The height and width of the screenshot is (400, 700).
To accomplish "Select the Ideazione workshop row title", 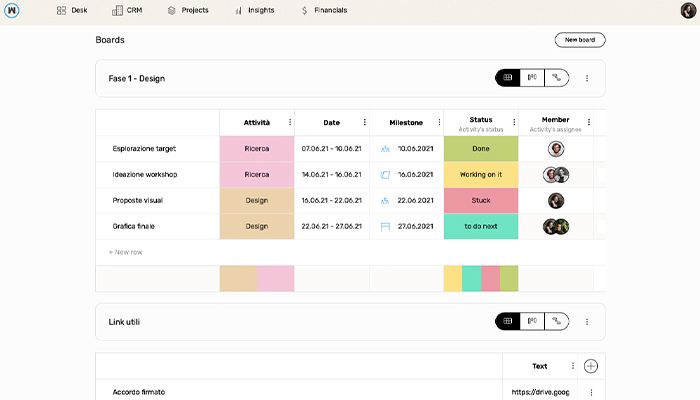I will 145,175.
